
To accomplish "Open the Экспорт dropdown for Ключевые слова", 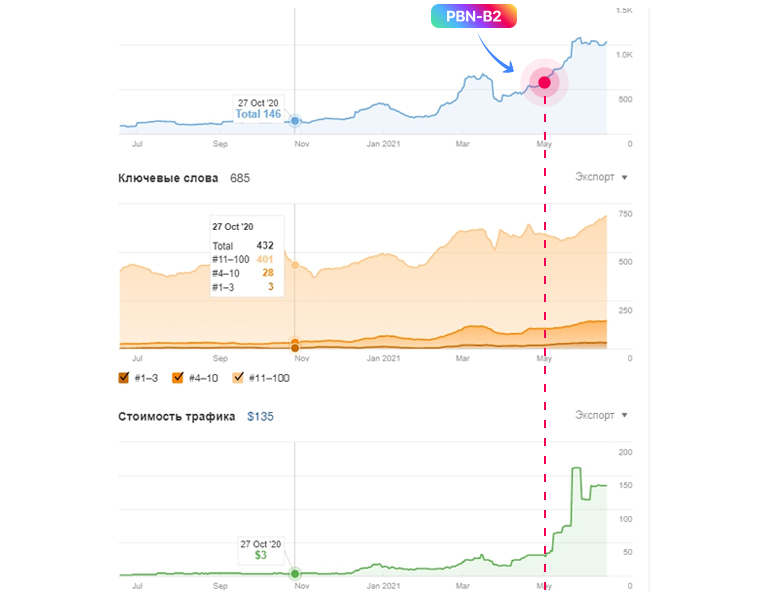I will [x=601, y=177].
